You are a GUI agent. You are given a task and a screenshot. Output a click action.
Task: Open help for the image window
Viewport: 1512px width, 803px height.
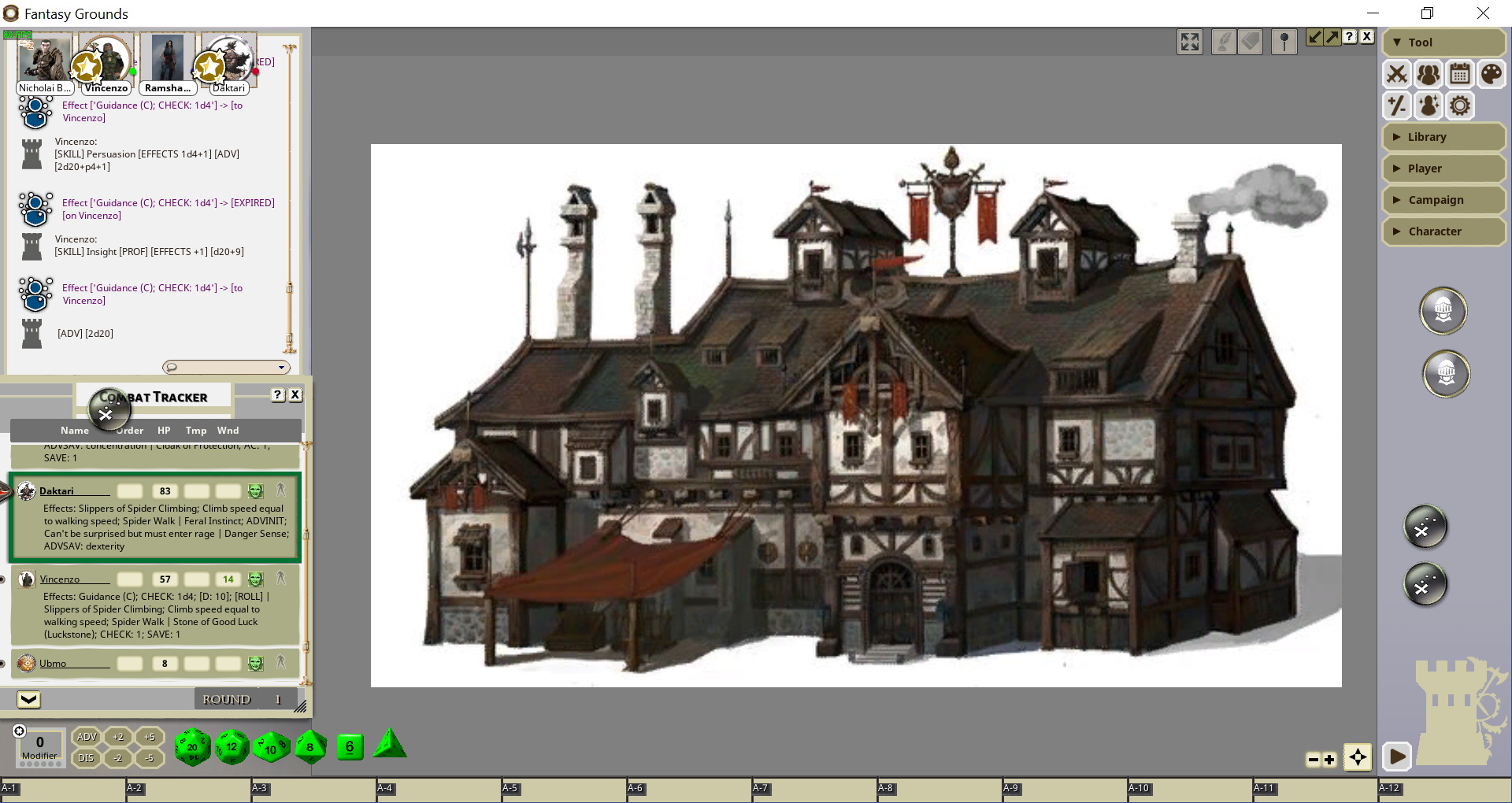1350,37
